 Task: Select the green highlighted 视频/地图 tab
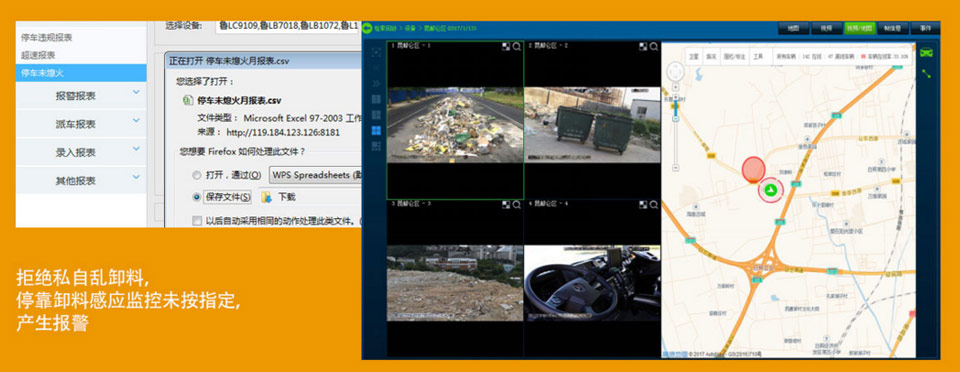pyautogui.click(x=859, y=28)
